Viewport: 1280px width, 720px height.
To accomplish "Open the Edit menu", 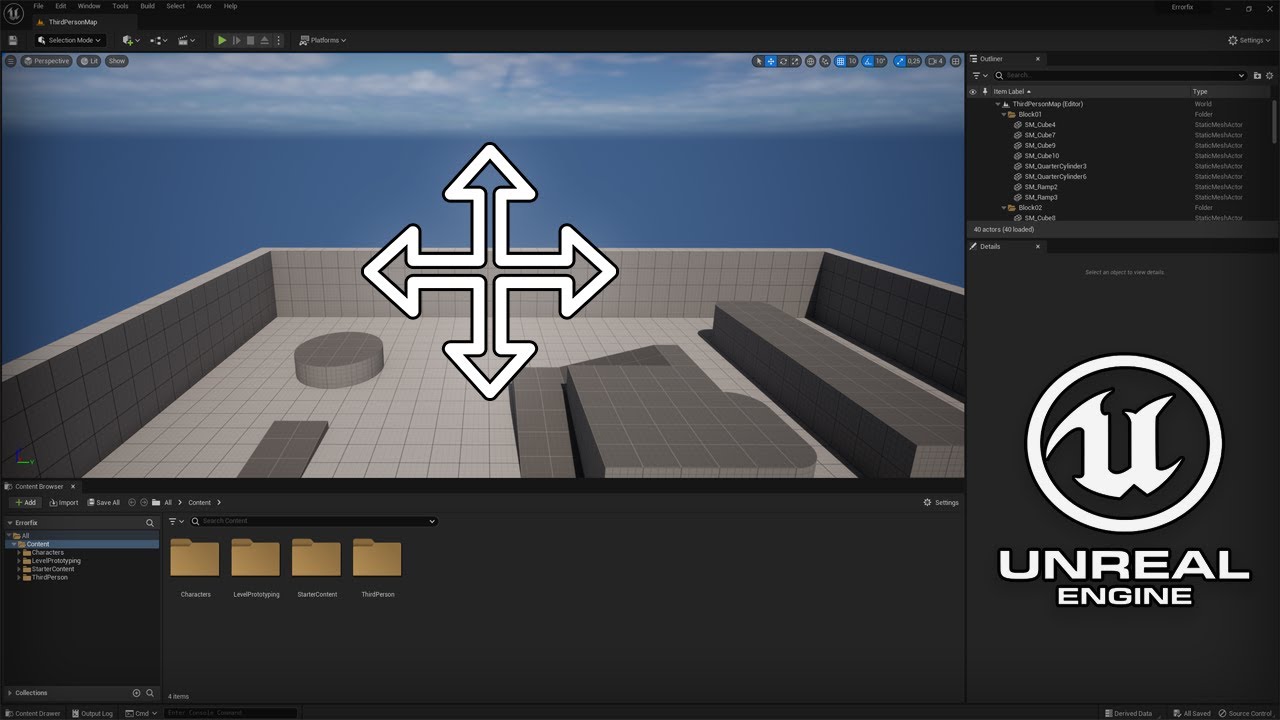I will (x=61, y=6).
